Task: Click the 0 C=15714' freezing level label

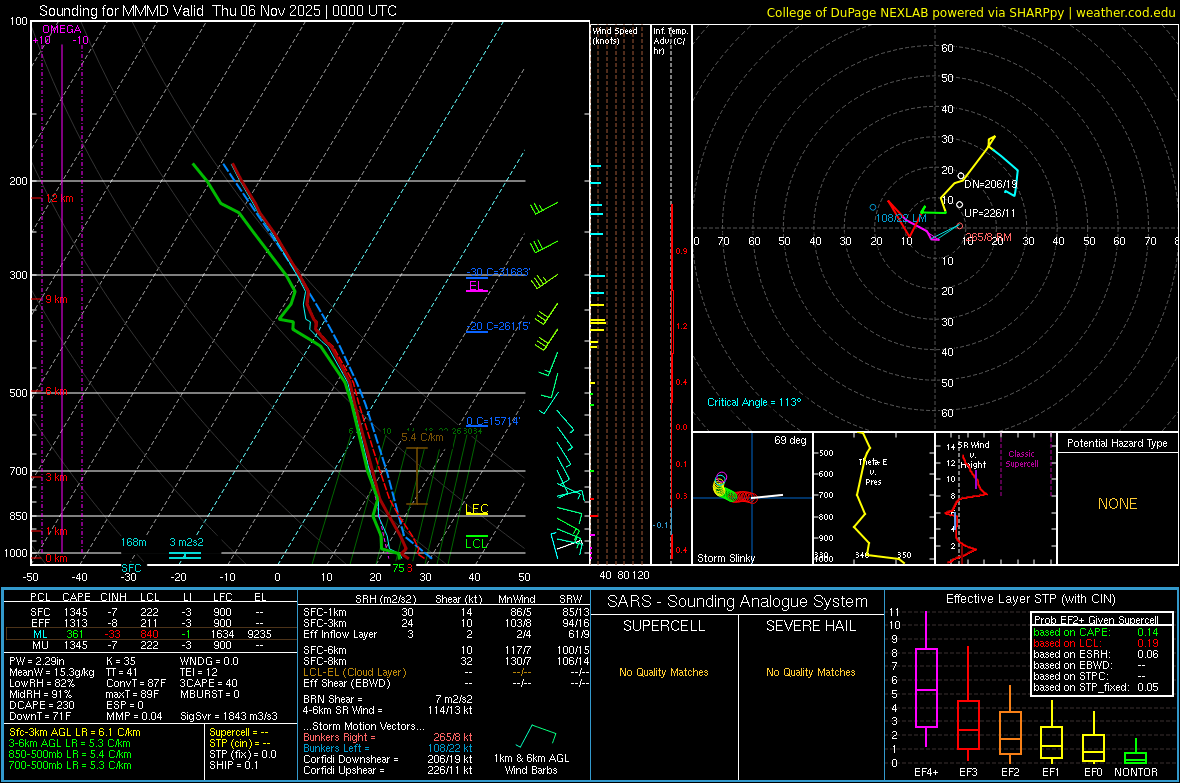Action: 493,421
